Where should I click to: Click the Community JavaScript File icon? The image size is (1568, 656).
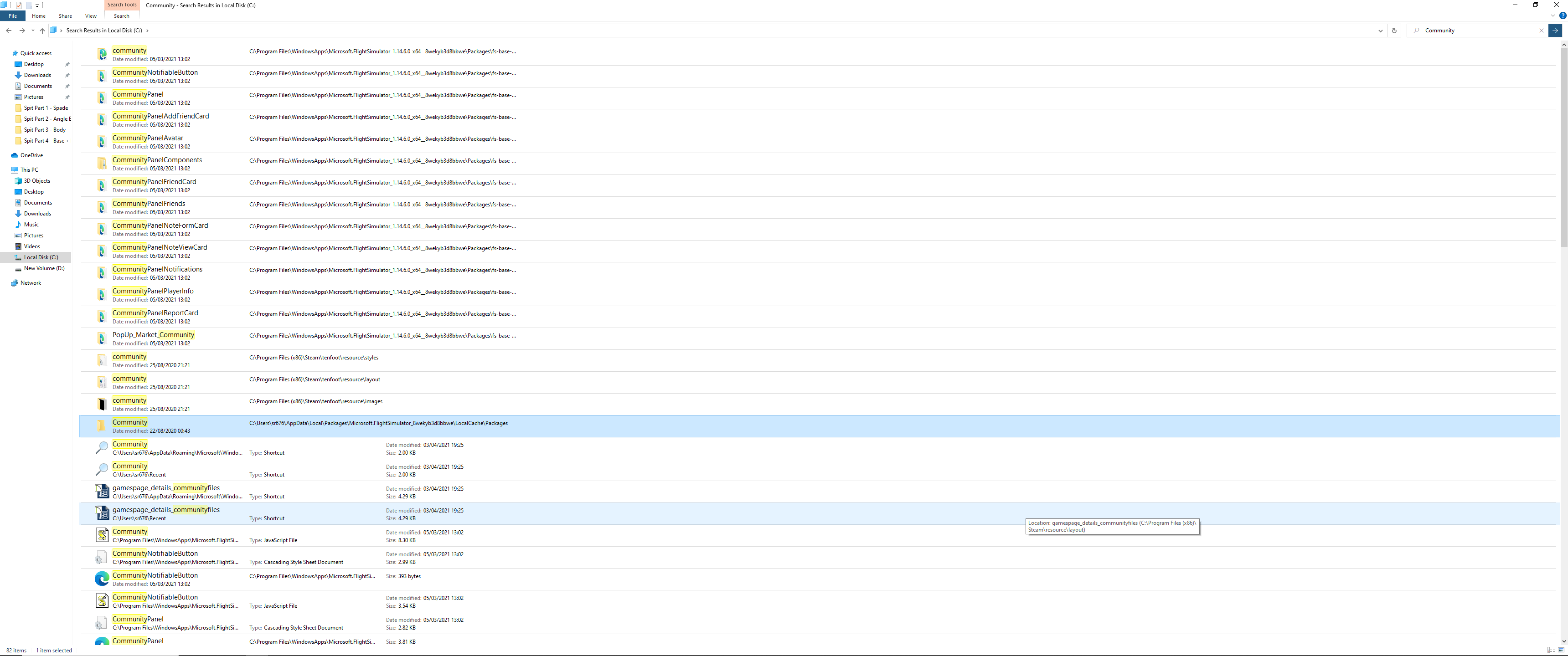tap(102, 535)
